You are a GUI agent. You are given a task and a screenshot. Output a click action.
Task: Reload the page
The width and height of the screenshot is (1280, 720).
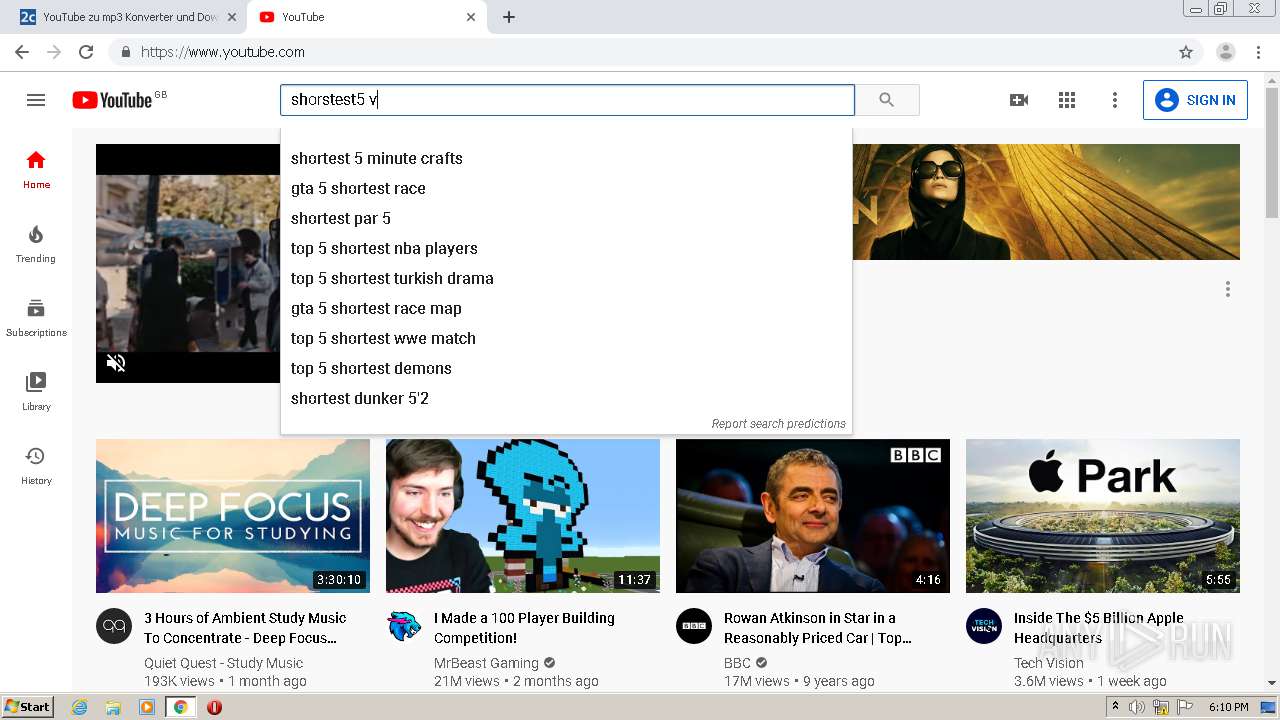click(x=86, y=52)
